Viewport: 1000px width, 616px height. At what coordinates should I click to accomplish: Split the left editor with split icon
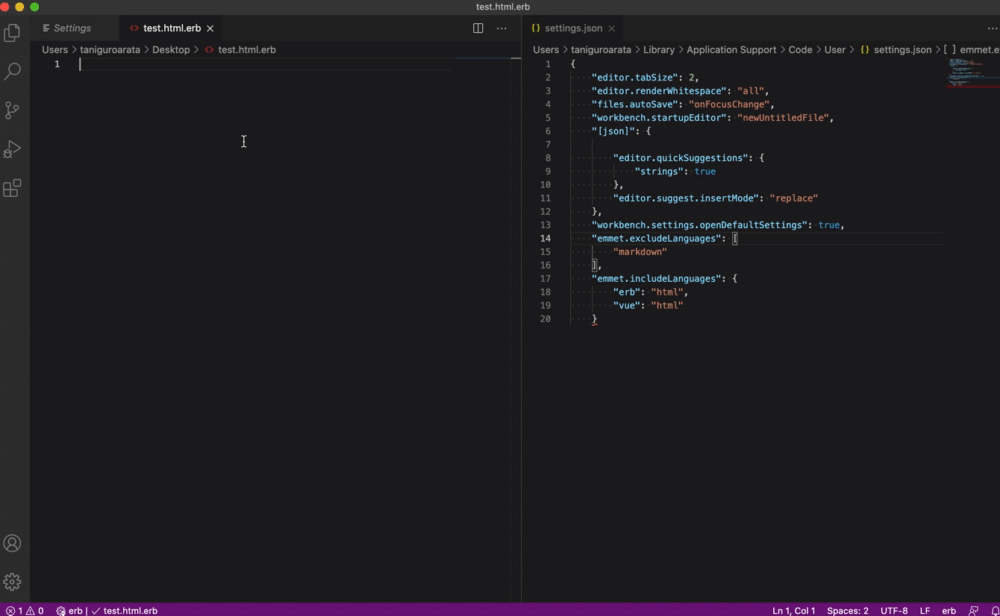478,28
